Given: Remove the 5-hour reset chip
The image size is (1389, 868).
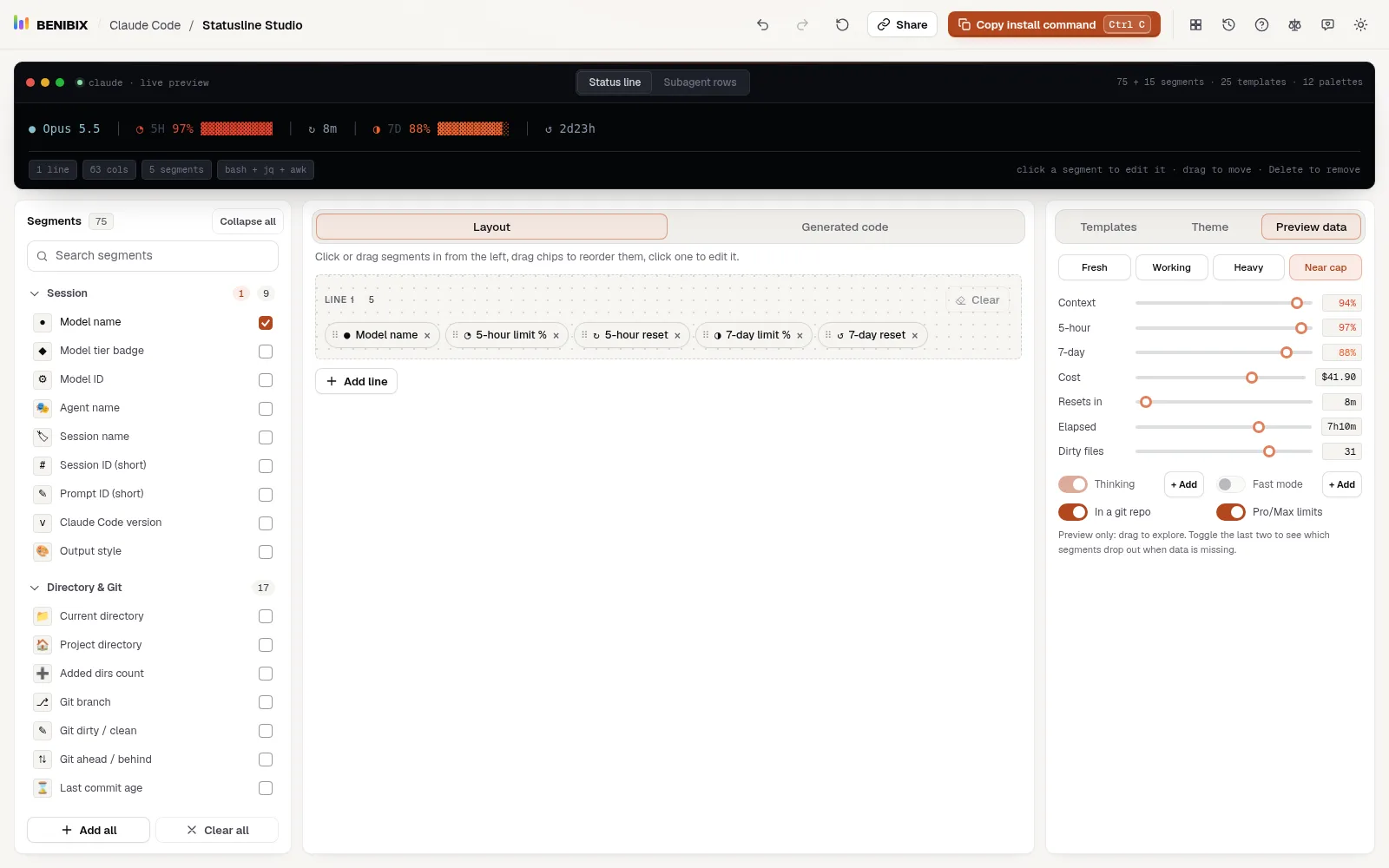Looking at the screenshot, I should (677, 336).
